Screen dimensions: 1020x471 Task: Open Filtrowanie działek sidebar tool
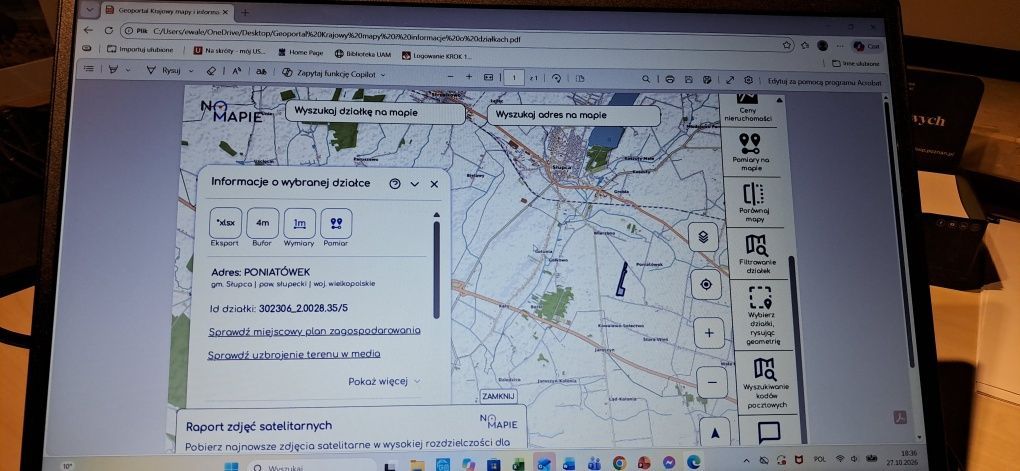pos(757,254)
